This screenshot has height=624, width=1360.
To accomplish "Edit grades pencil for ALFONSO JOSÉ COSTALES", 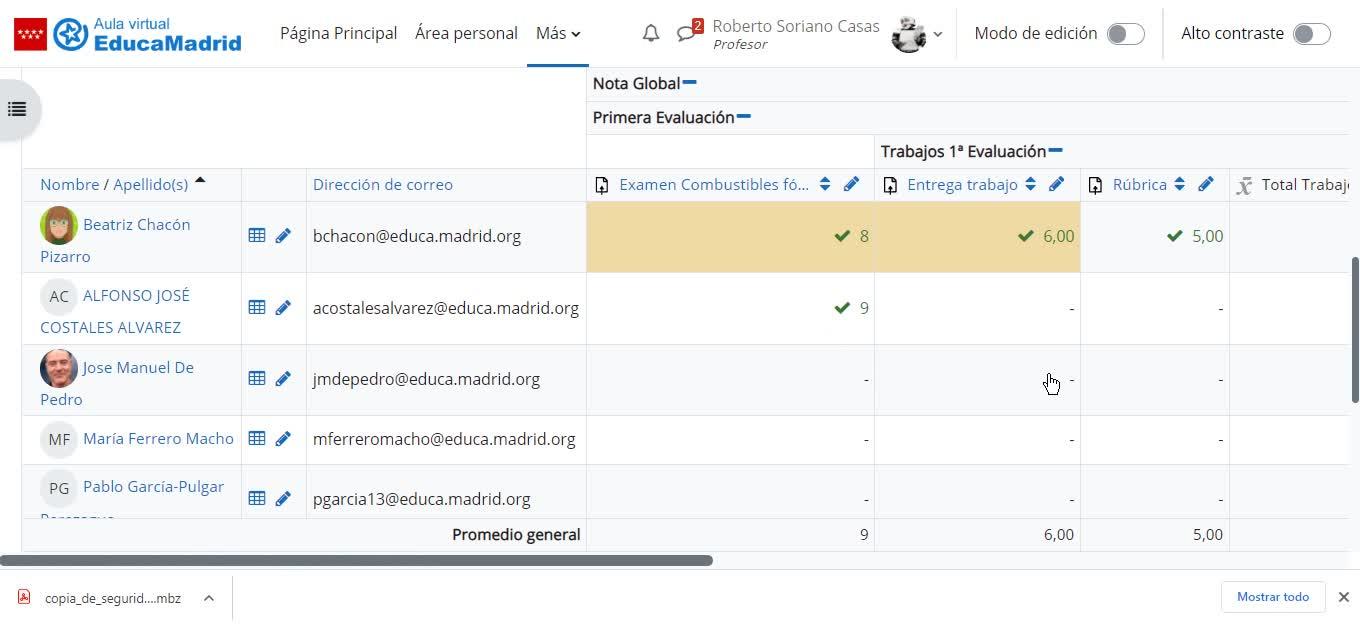I will pyautogui.click(x=283, y=308).
